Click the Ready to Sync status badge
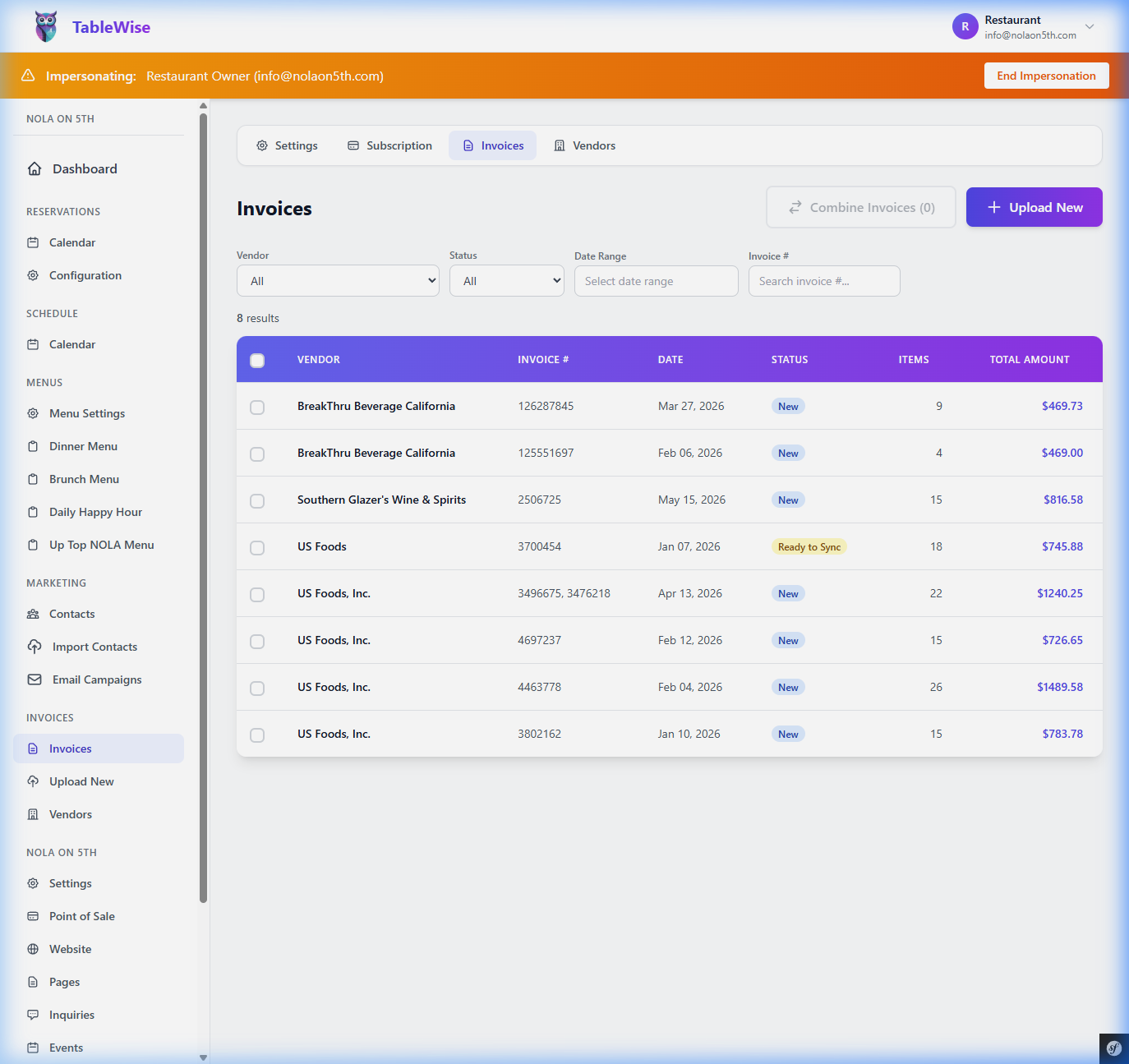This screenshot has width=1129, height=1064. [x=809, y=547]
